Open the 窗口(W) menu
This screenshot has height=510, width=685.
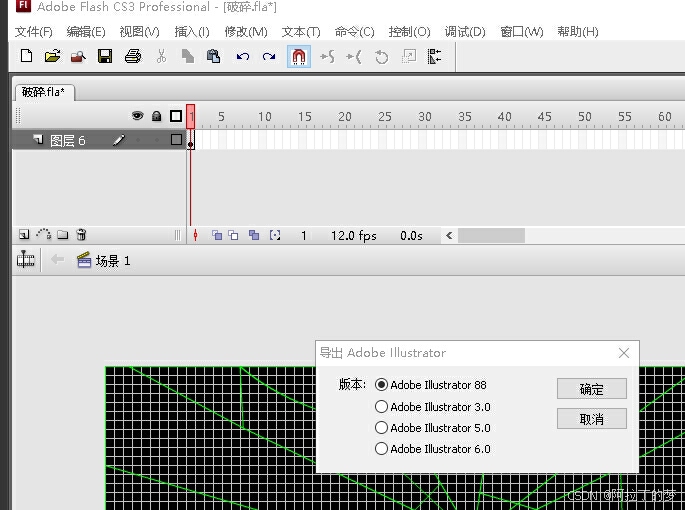point(522,32)
